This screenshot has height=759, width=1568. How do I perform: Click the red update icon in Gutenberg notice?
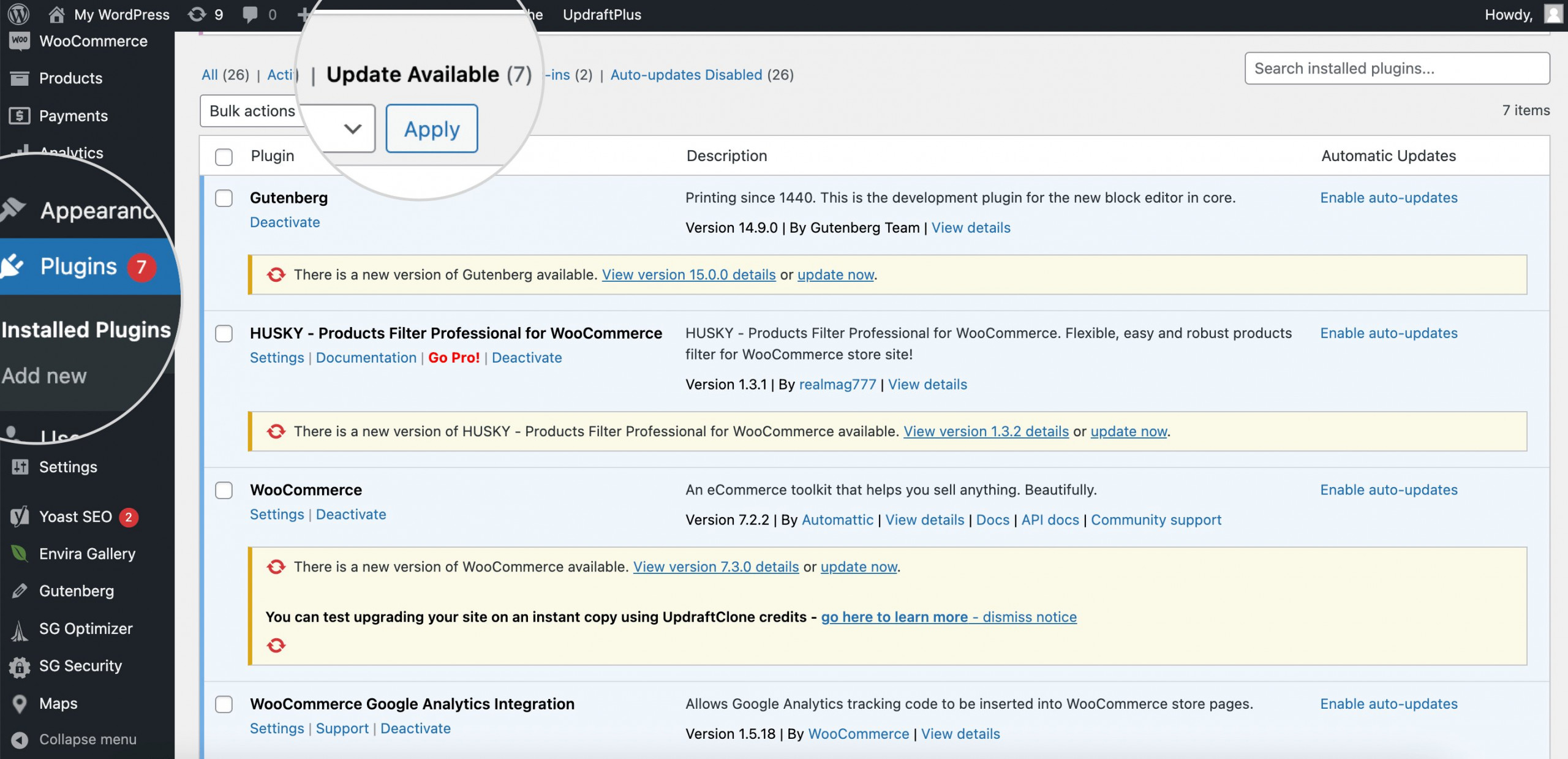(276, 274)
